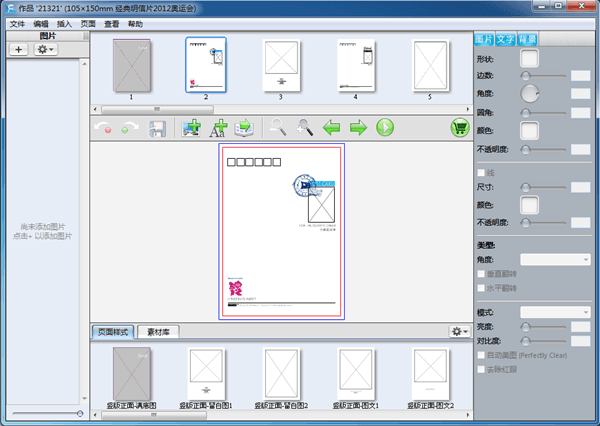
Task: Click the add text toolbar icon
Action: 218,128
